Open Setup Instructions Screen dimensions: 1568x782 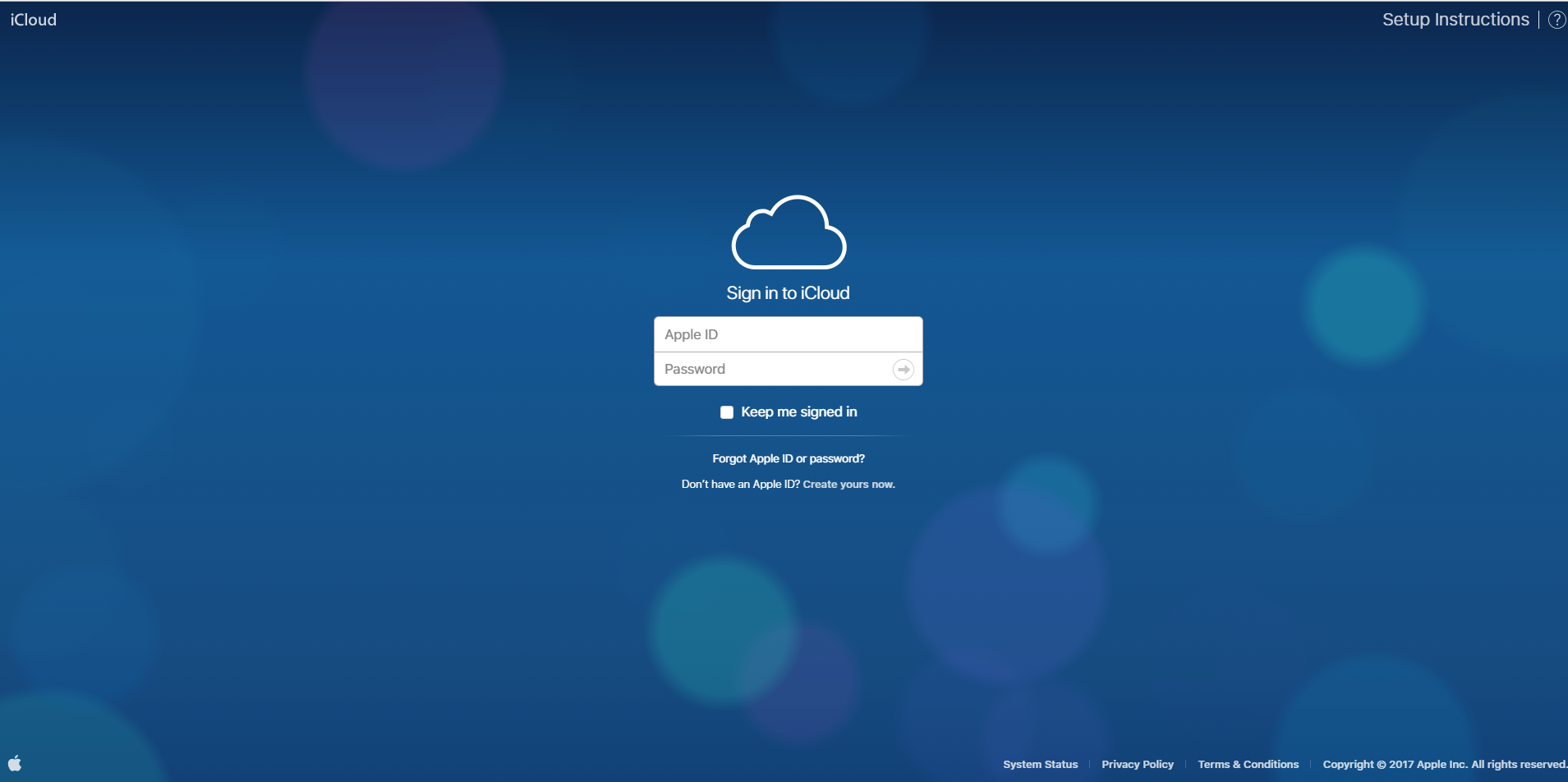(1455, 20)
